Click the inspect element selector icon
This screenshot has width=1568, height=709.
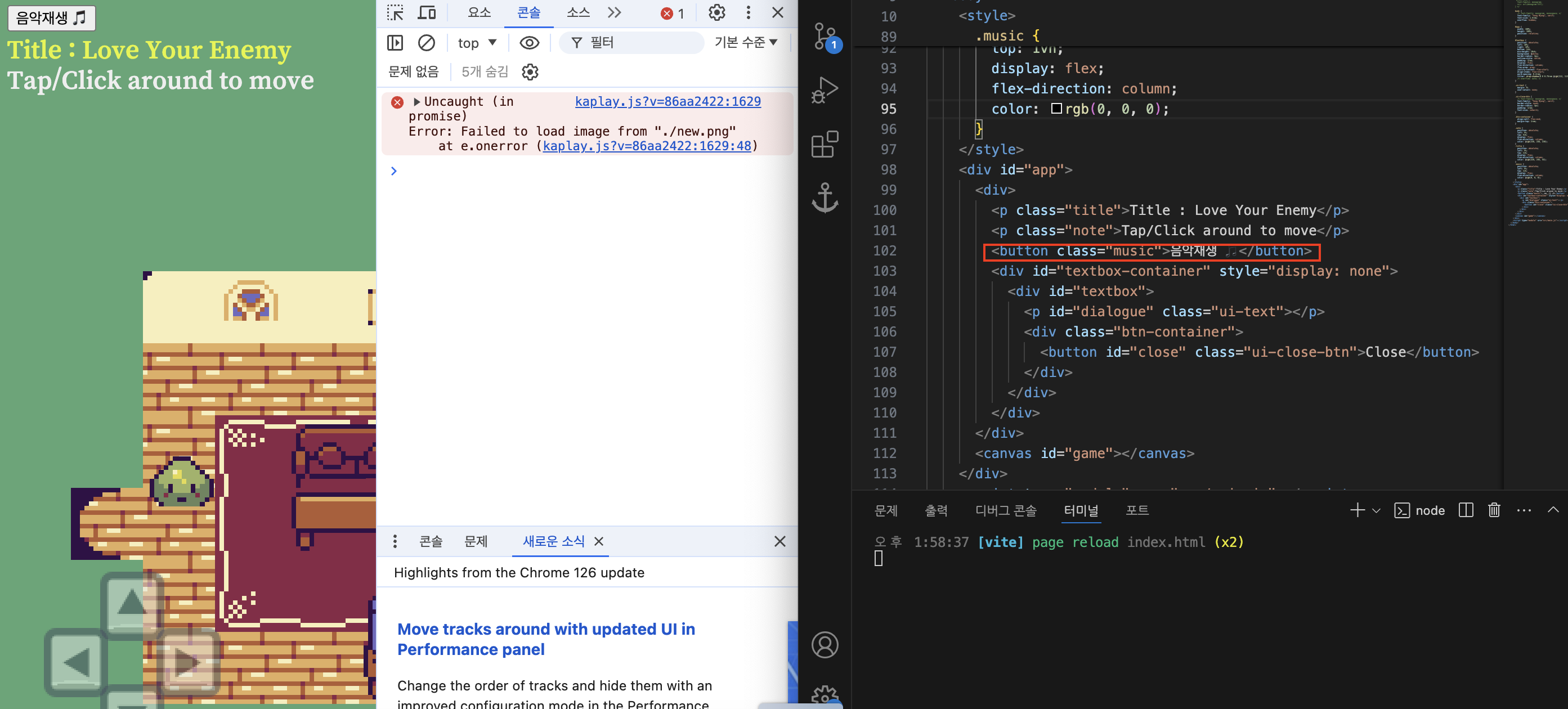[395, 13]
